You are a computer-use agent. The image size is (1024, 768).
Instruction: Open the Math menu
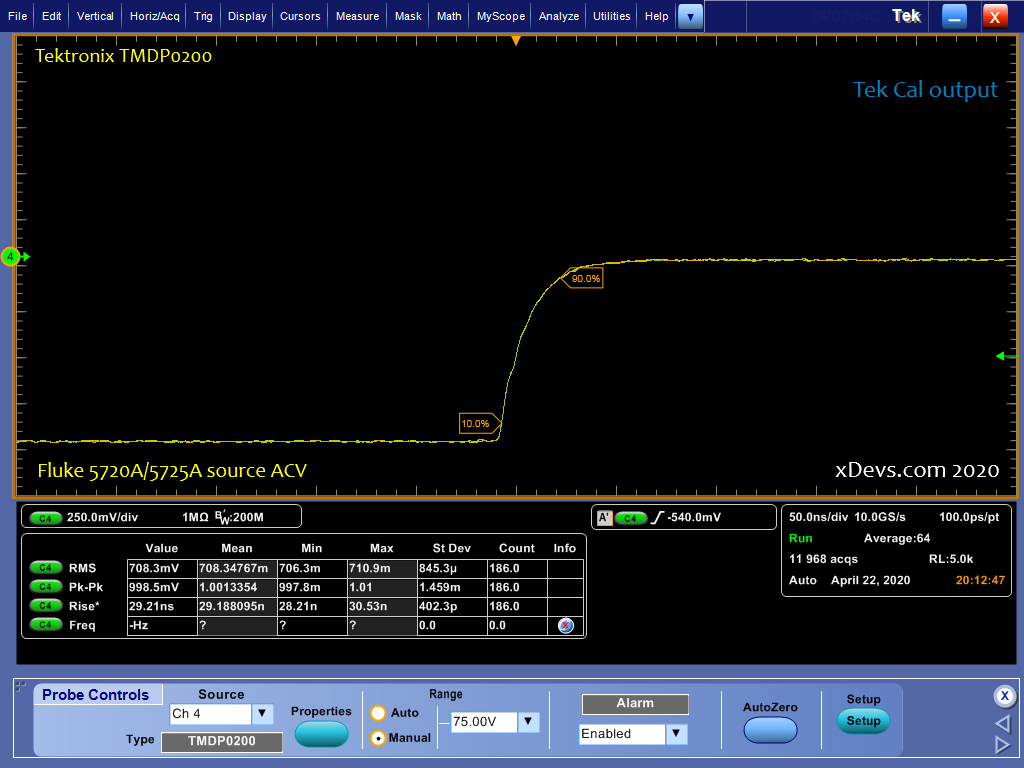pos(449,16)
